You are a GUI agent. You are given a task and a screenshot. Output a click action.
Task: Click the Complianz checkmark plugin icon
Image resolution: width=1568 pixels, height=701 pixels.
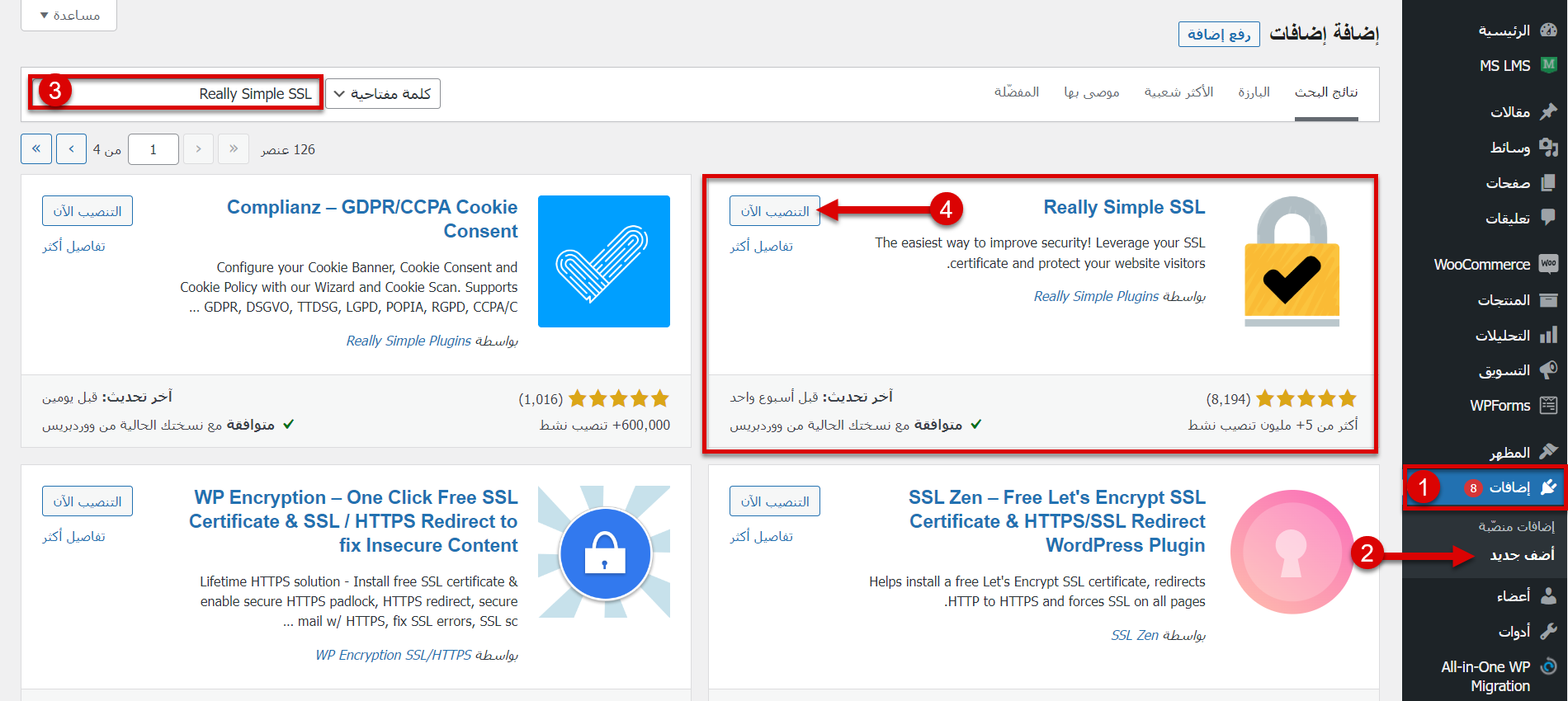click(603, 261)
